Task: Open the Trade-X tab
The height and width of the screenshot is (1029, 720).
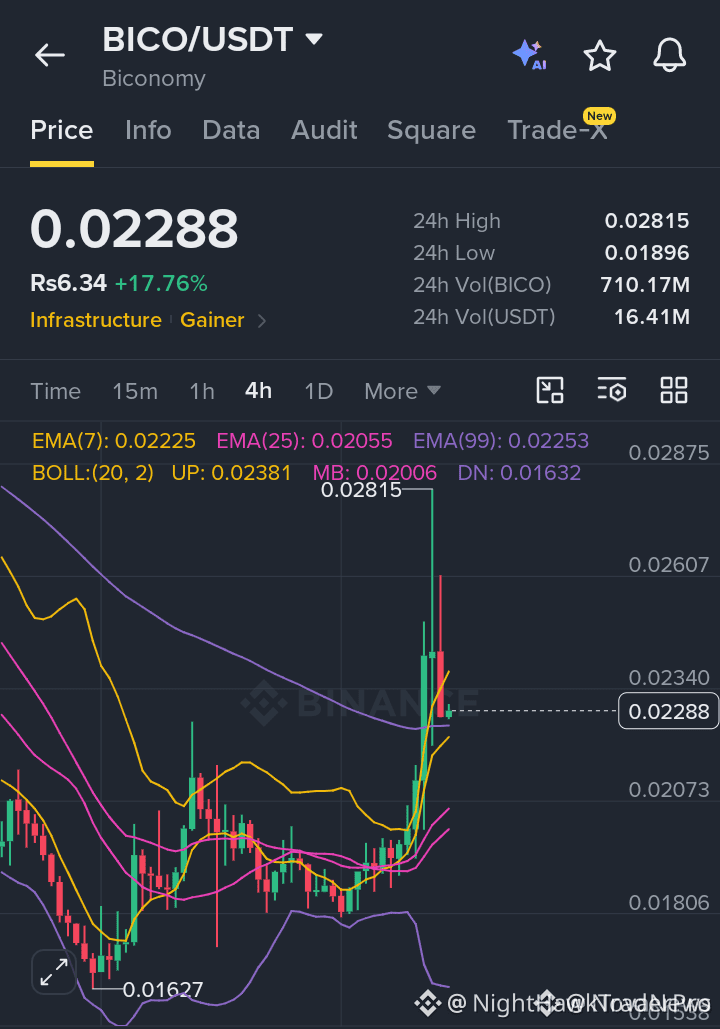Action: 557,130
